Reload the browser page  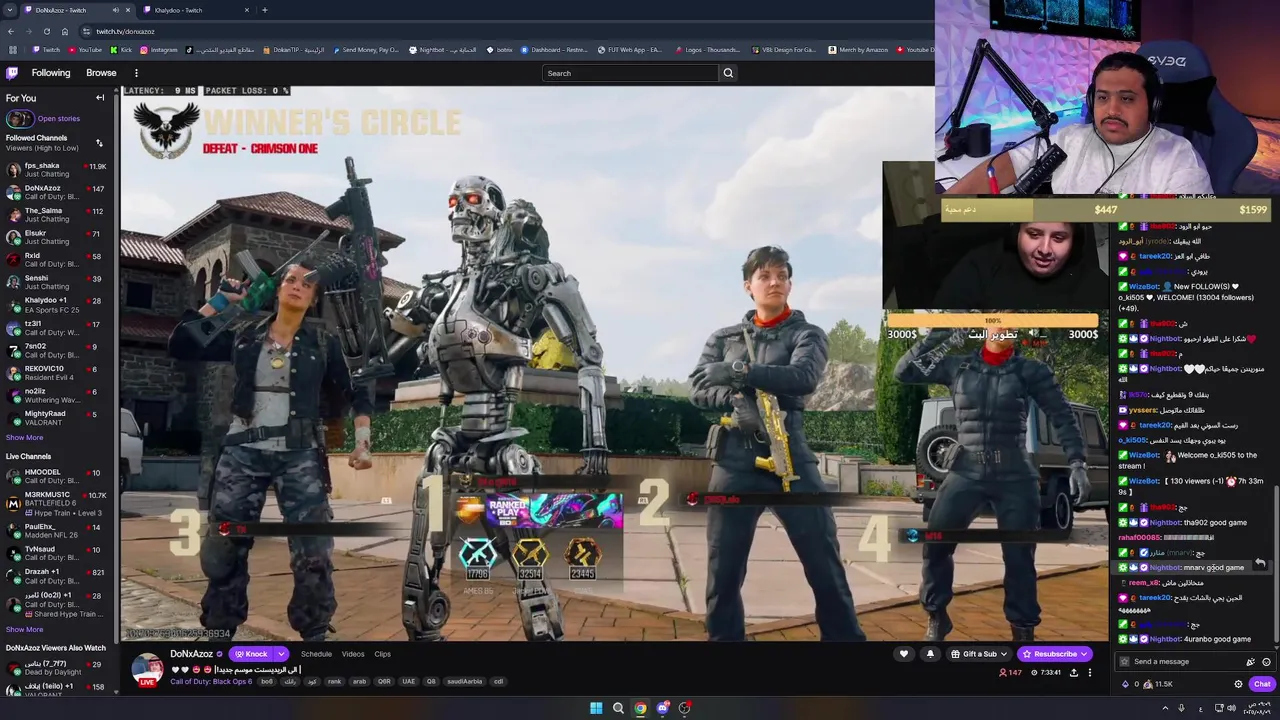click(x=46, y=31)
